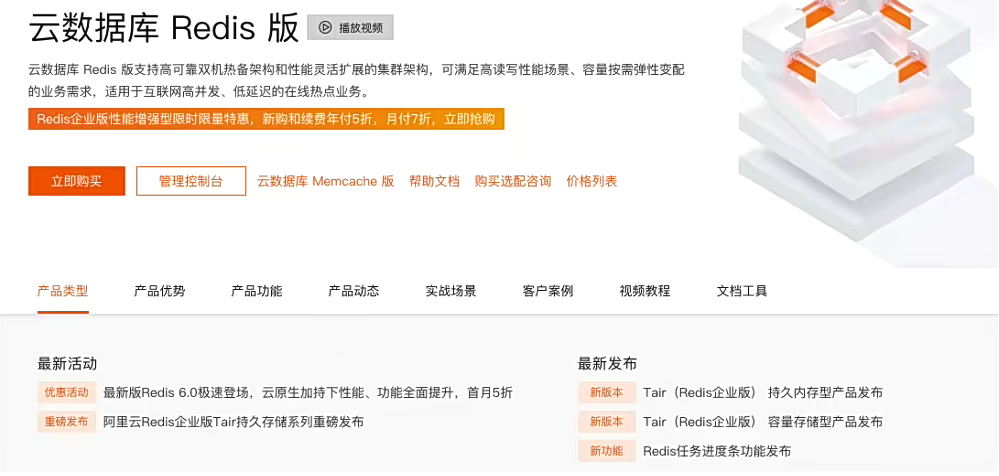This screenshot has height=476, width=999.
Task: Open the 帮助文档 link
Action: click(x=435, y=181)
